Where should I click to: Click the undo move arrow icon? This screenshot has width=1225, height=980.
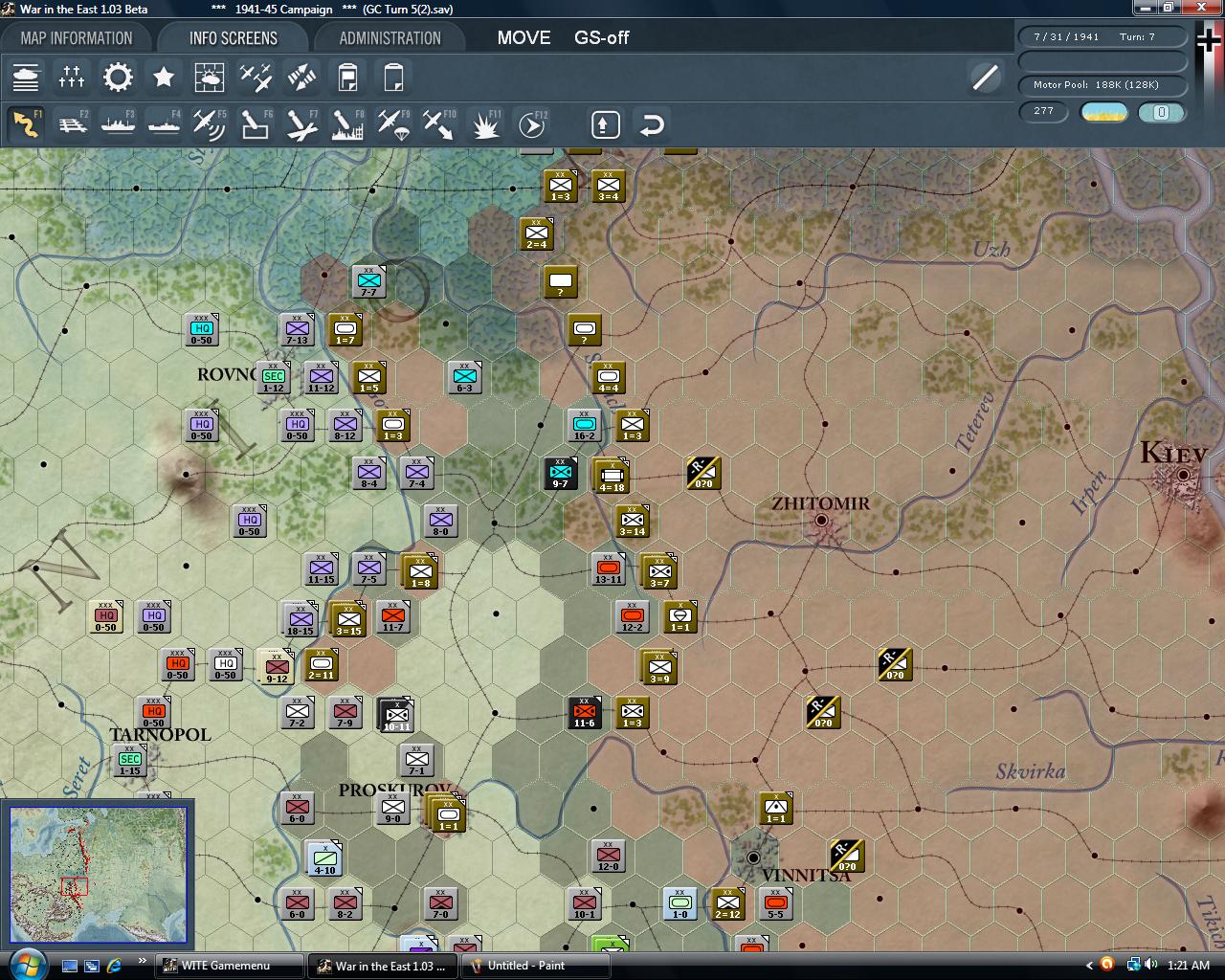pyautogui.click(x=652, y=124)
